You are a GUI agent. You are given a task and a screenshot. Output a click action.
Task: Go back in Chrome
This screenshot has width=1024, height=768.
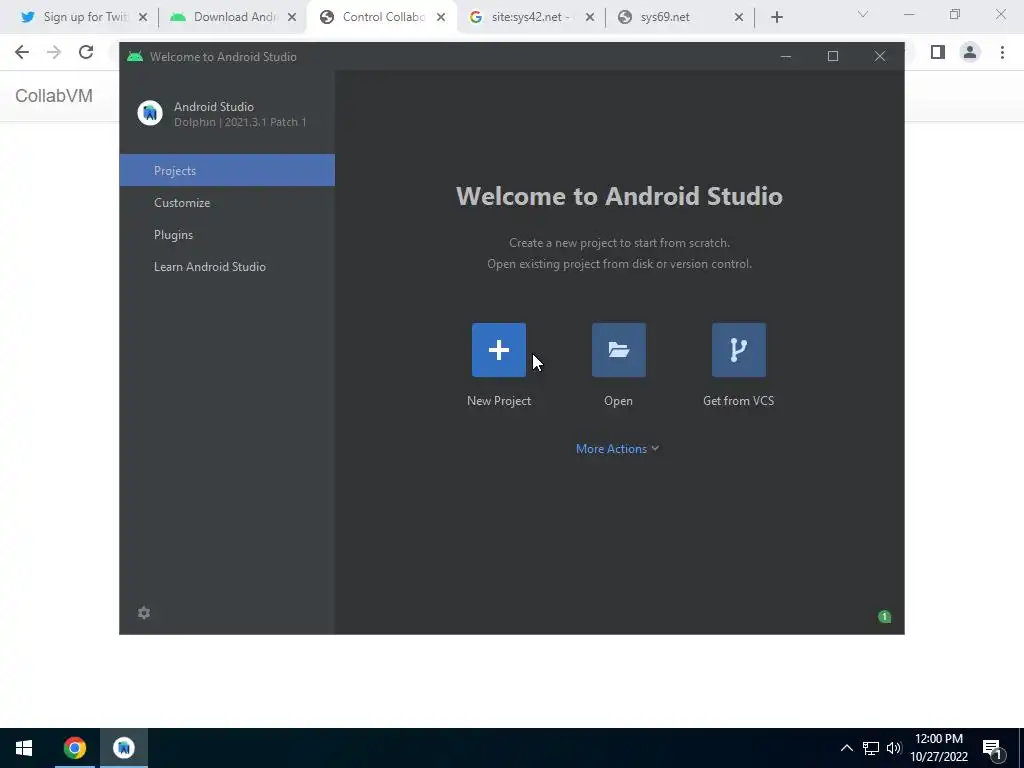[22, 52]
